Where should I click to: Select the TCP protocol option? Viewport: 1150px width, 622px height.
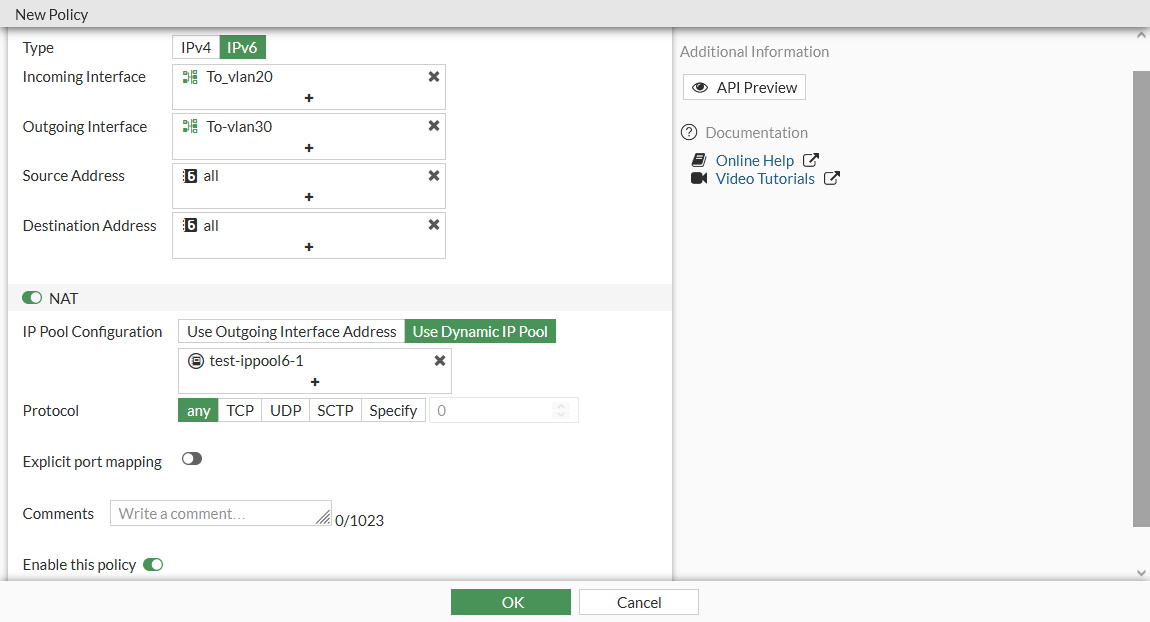click(x=239, y=409)
